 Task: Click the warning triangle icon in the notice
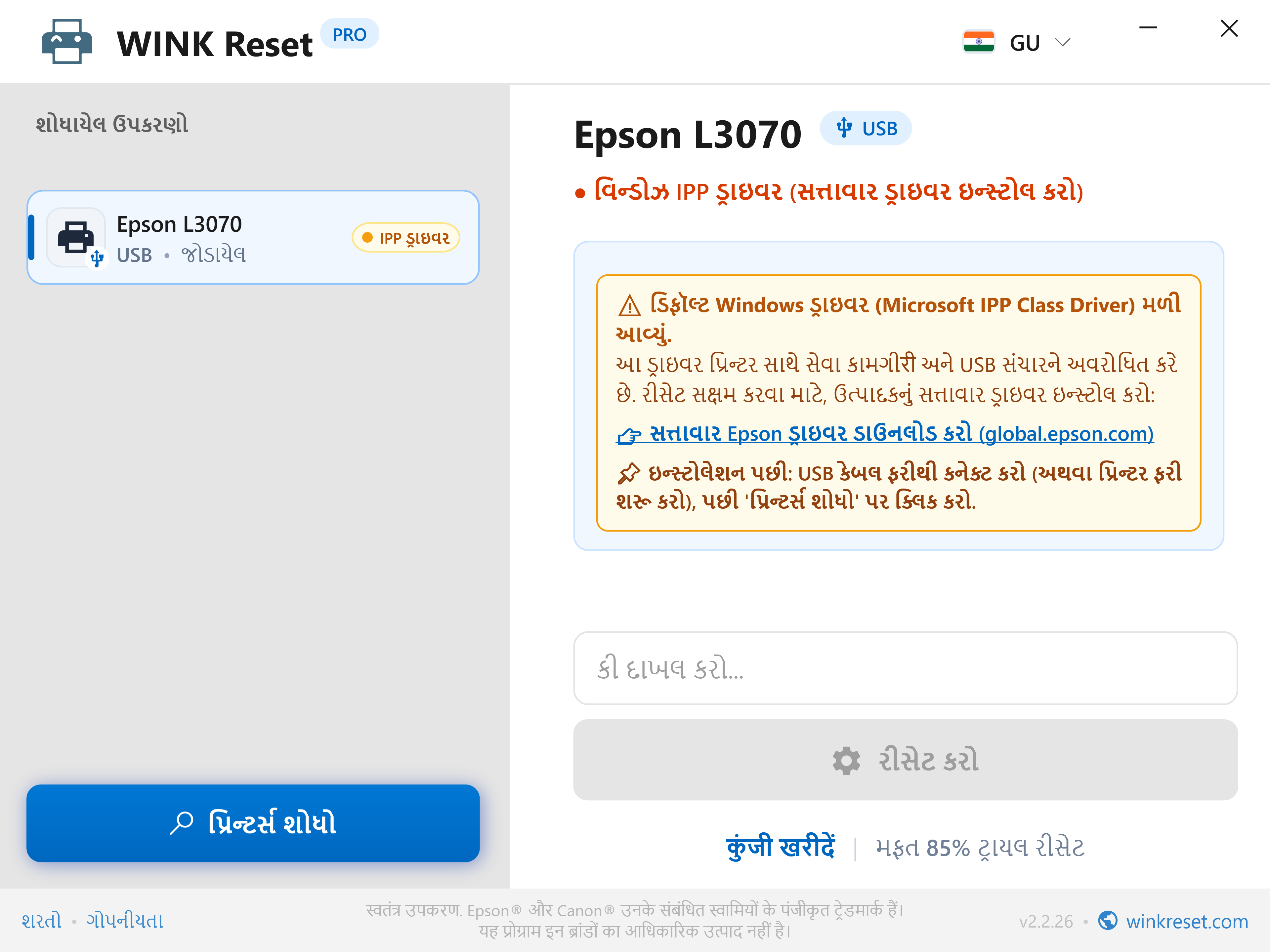point(629,305)
